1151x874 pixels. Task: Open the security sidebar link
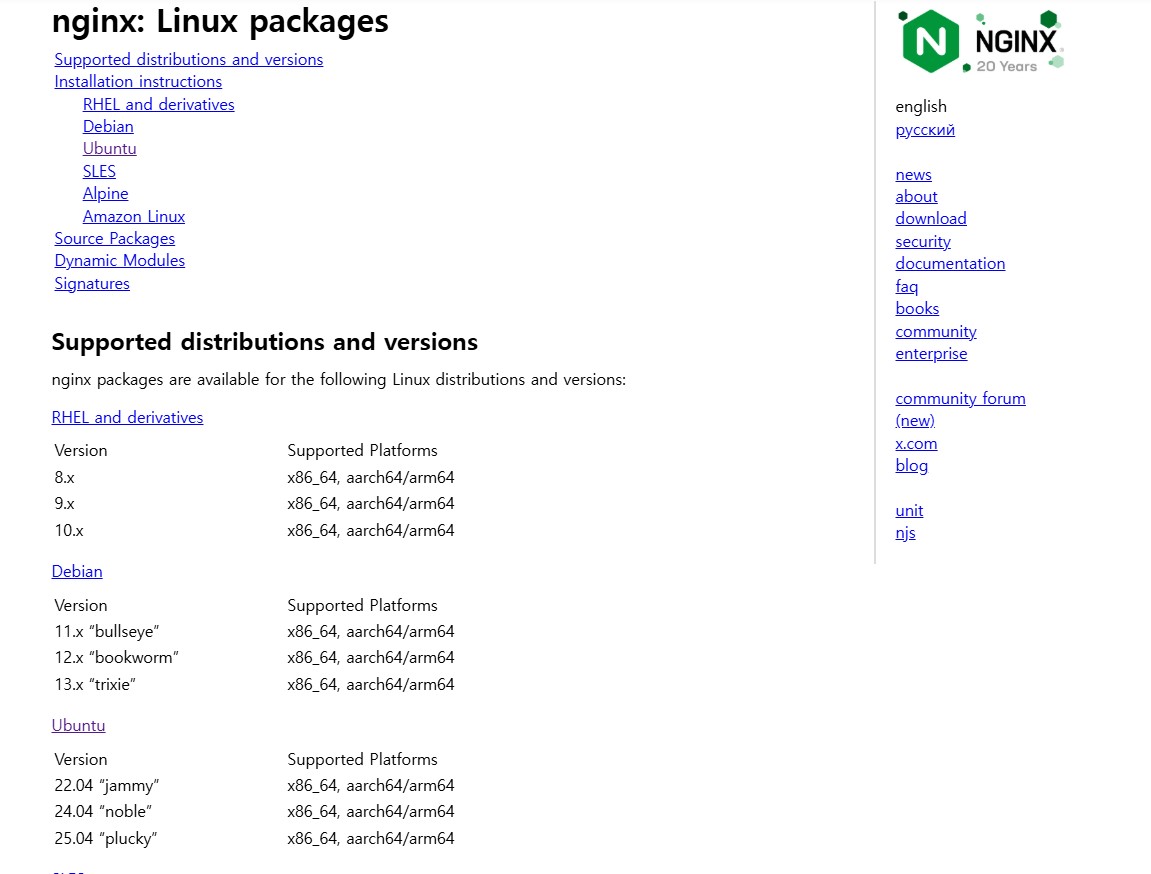(x=923, y=241)
